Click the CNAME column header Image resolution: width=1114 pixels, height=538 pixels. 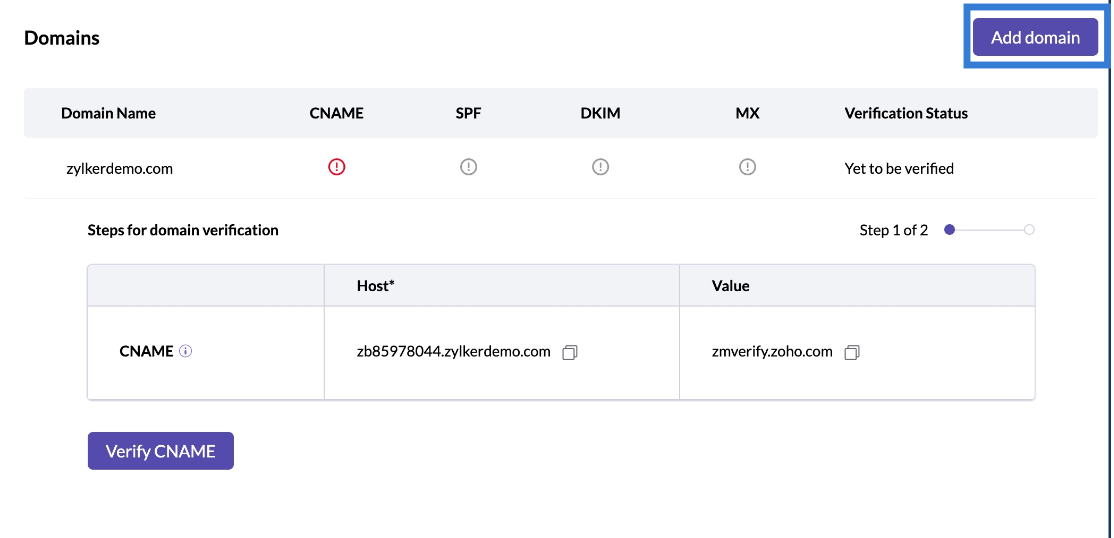tap(337, 113)
